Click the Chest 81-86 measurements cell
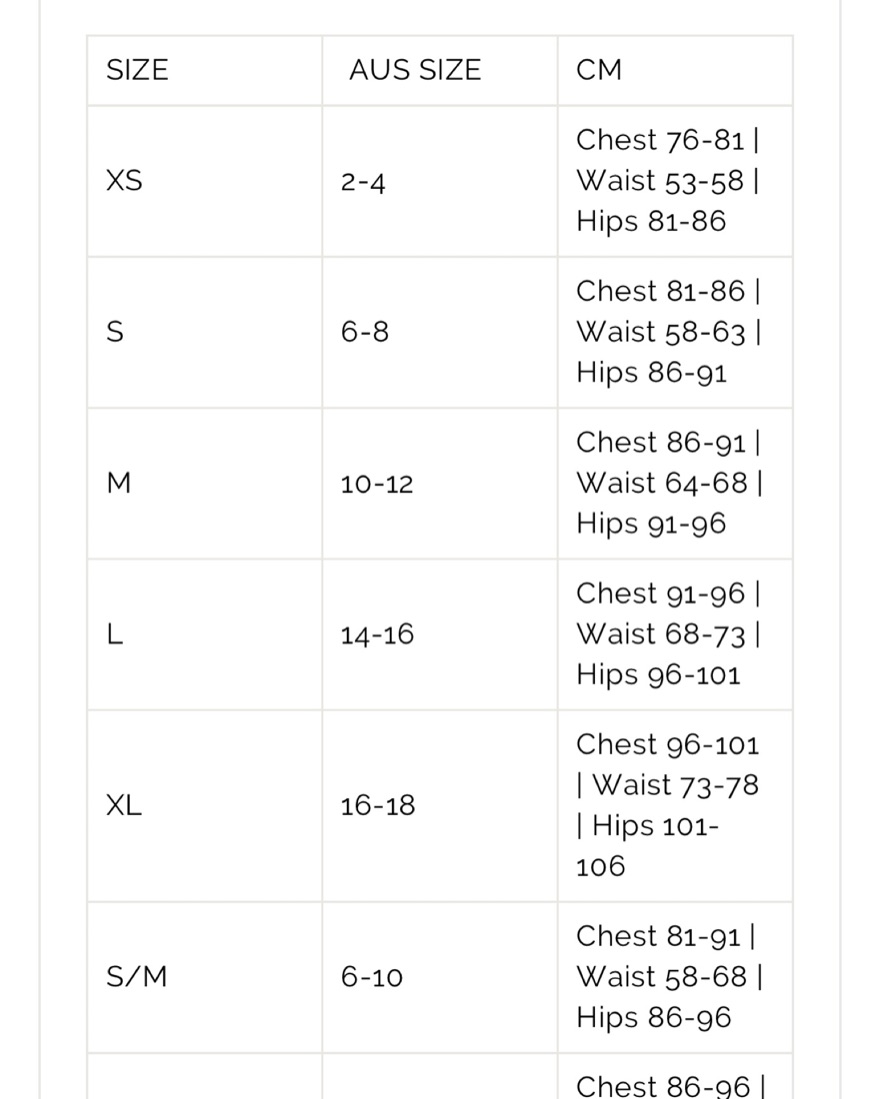Viewport: 880px width, 1099px height. coord(675,332)
